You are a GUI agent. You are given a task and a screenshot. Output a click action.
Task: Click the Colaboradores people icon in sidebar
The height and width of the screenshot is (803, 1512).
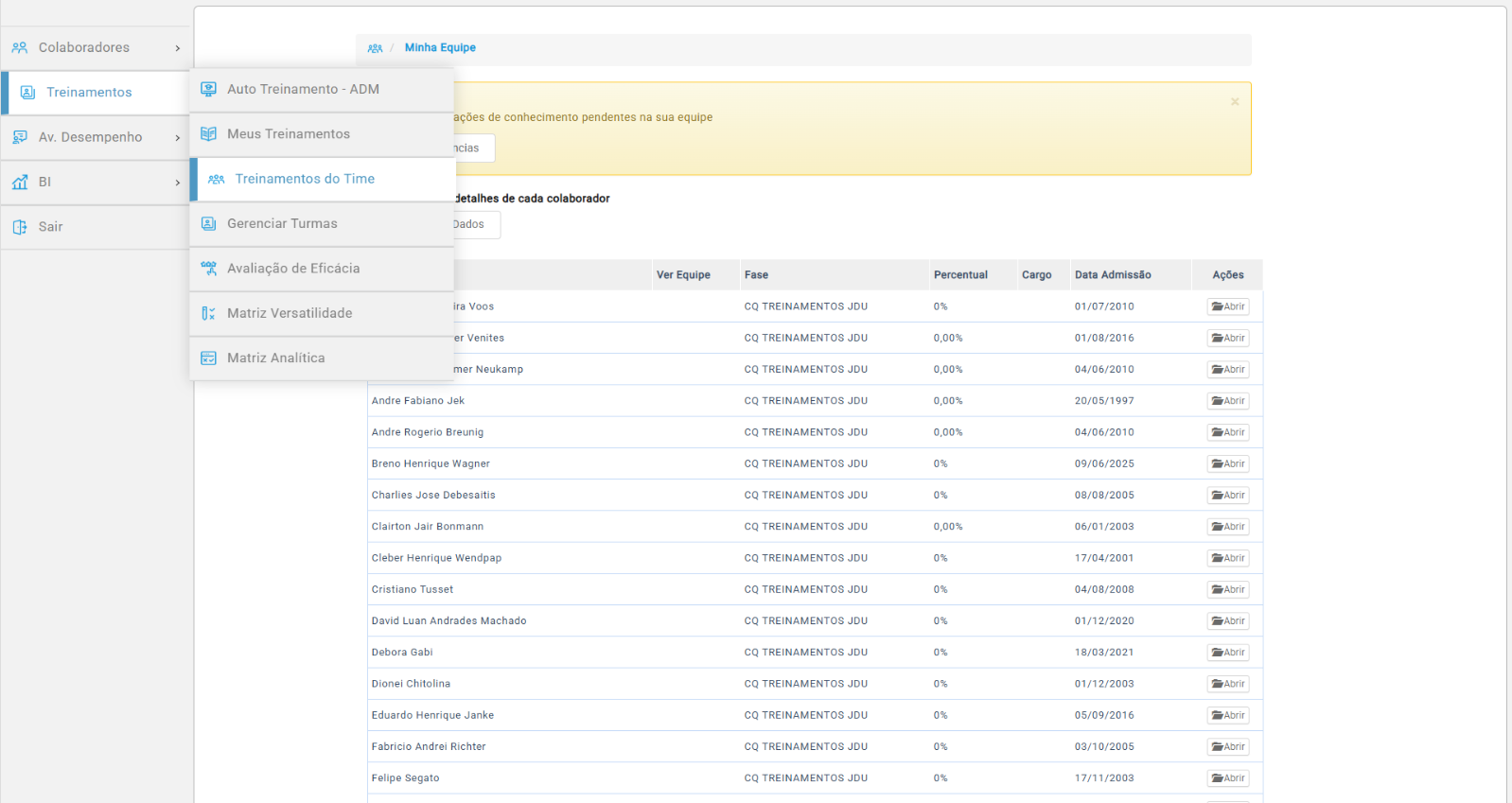pos(20,47)
